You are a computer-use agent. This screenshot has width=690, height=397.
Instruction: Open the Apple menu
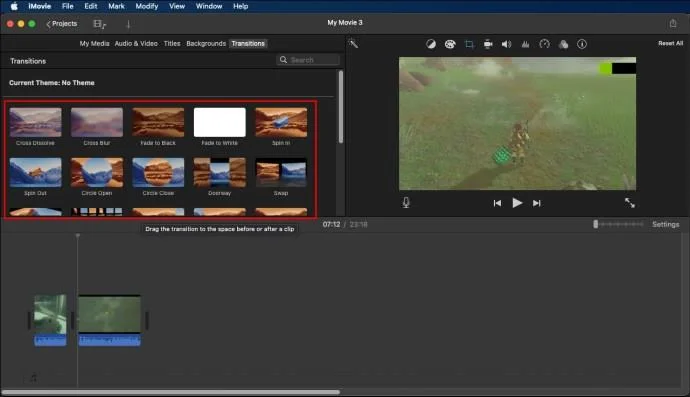point(14,6)
